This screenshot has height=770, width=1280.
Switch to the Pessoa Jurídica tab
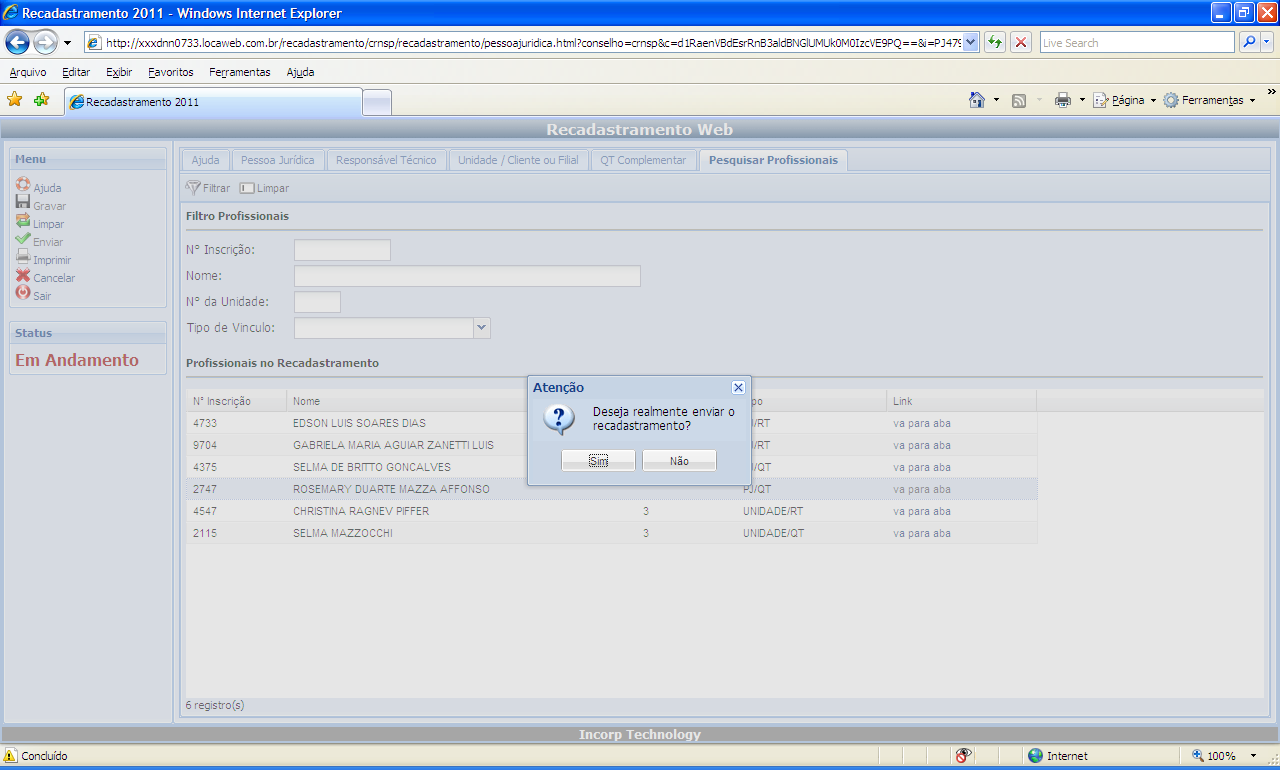[x=278, y=160]
